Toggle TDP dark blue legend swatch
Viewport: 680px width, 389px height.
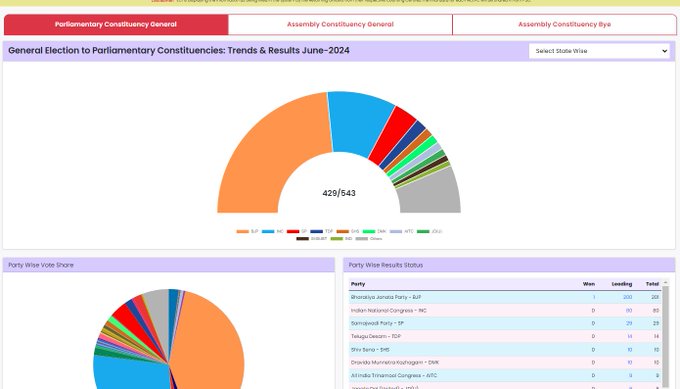click(x=317, y=232)
